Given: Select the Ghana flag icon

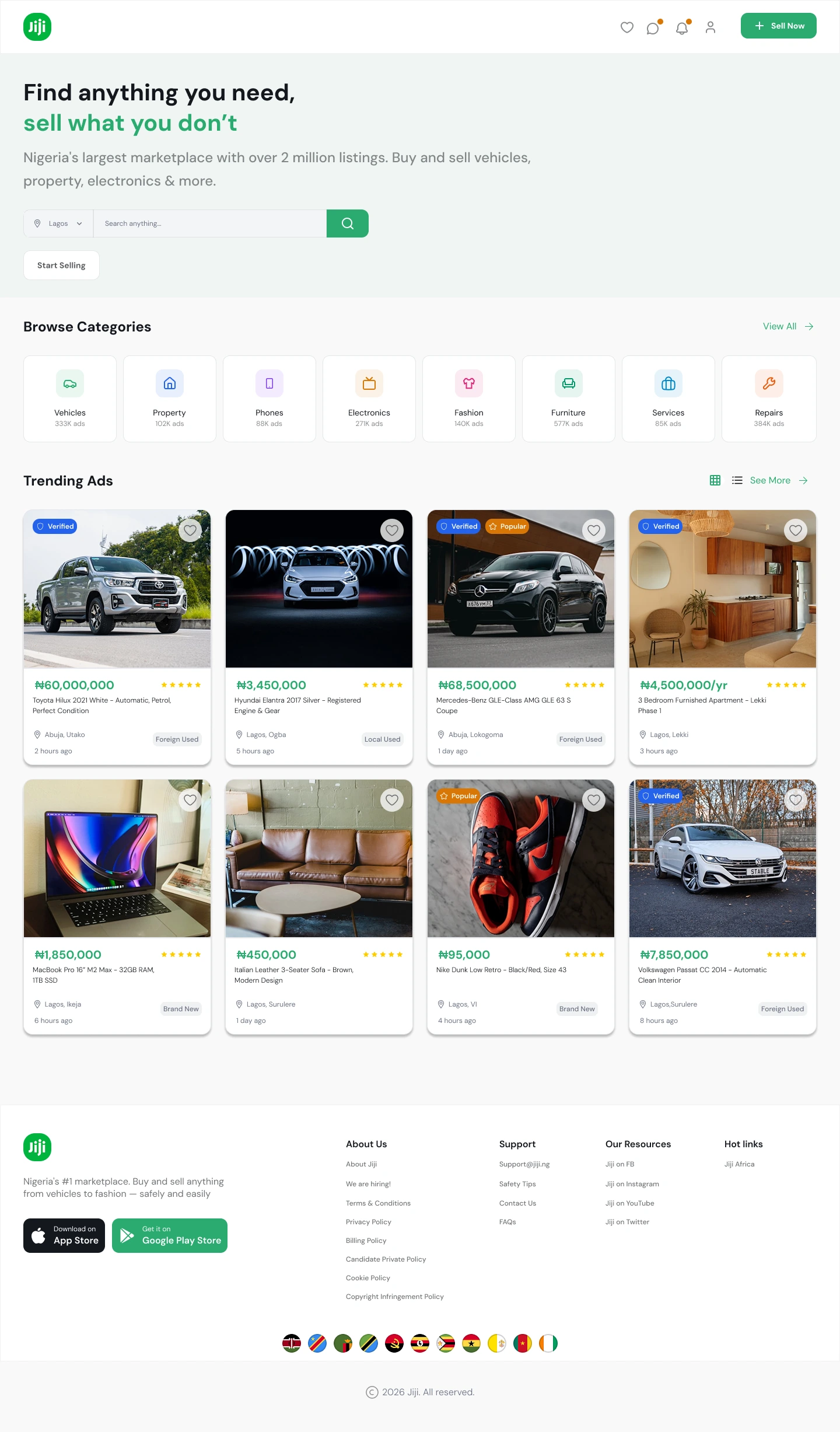Looking at the screenshot, I should pyautogui.click(x=471, y=1343).
